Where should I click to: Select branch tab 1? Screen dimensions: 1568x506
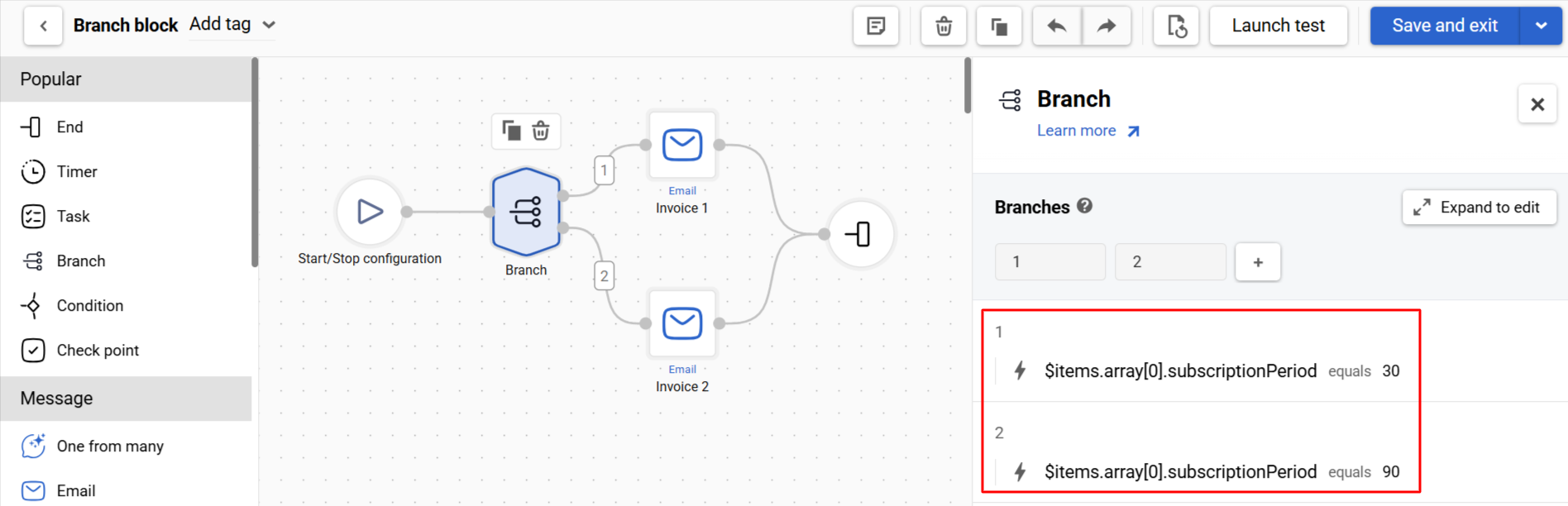point(1050,262)
